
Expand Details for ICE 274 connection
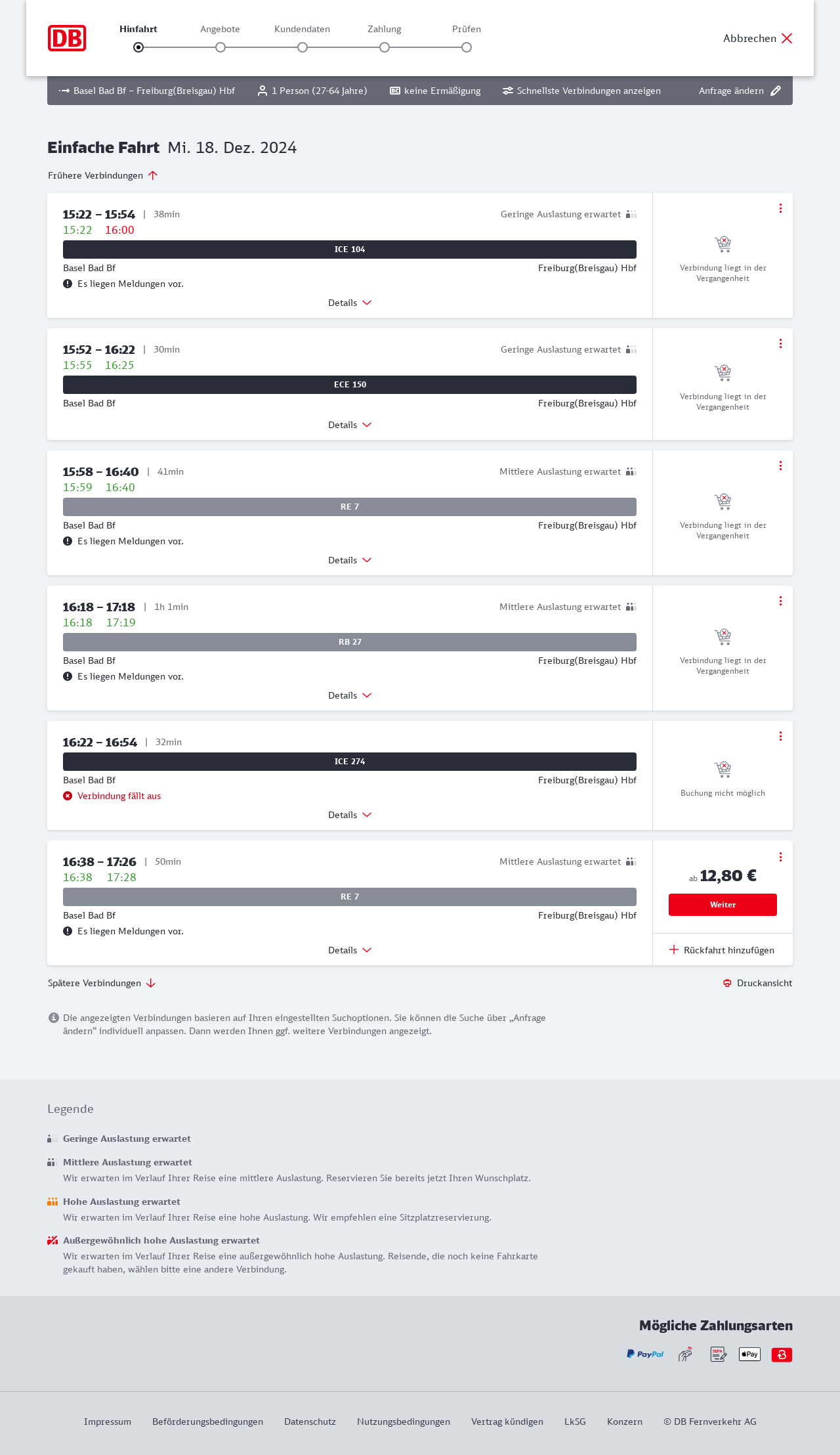pyautogui.click(x=350, y=815)
